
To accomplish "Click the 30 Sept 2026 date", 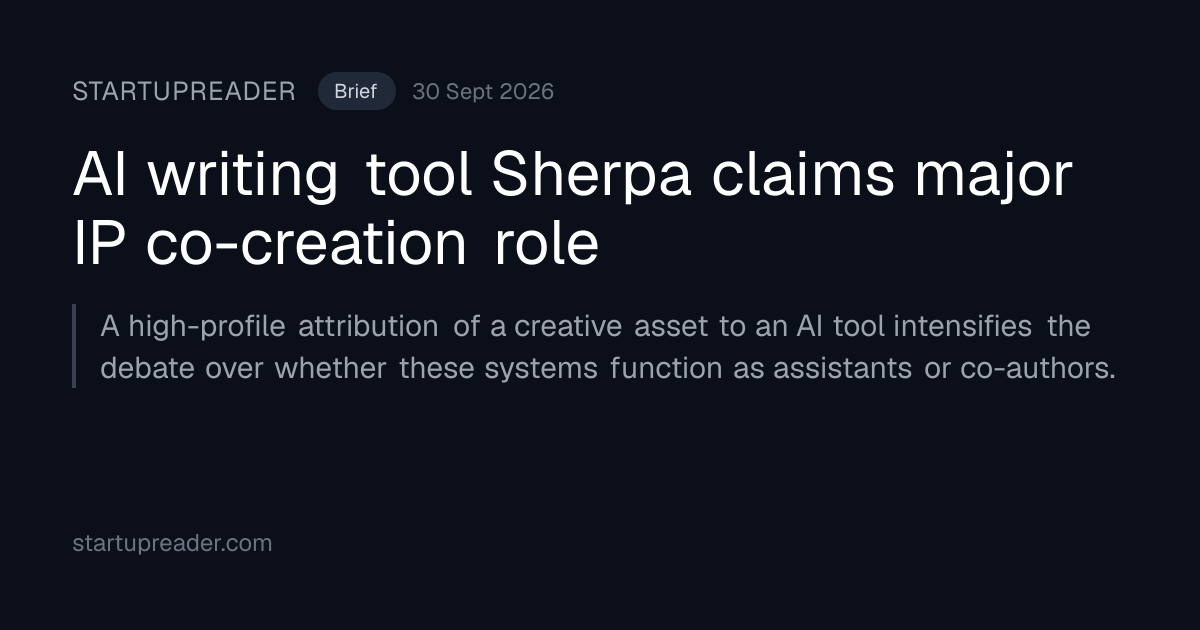I will tap(483, 92).
